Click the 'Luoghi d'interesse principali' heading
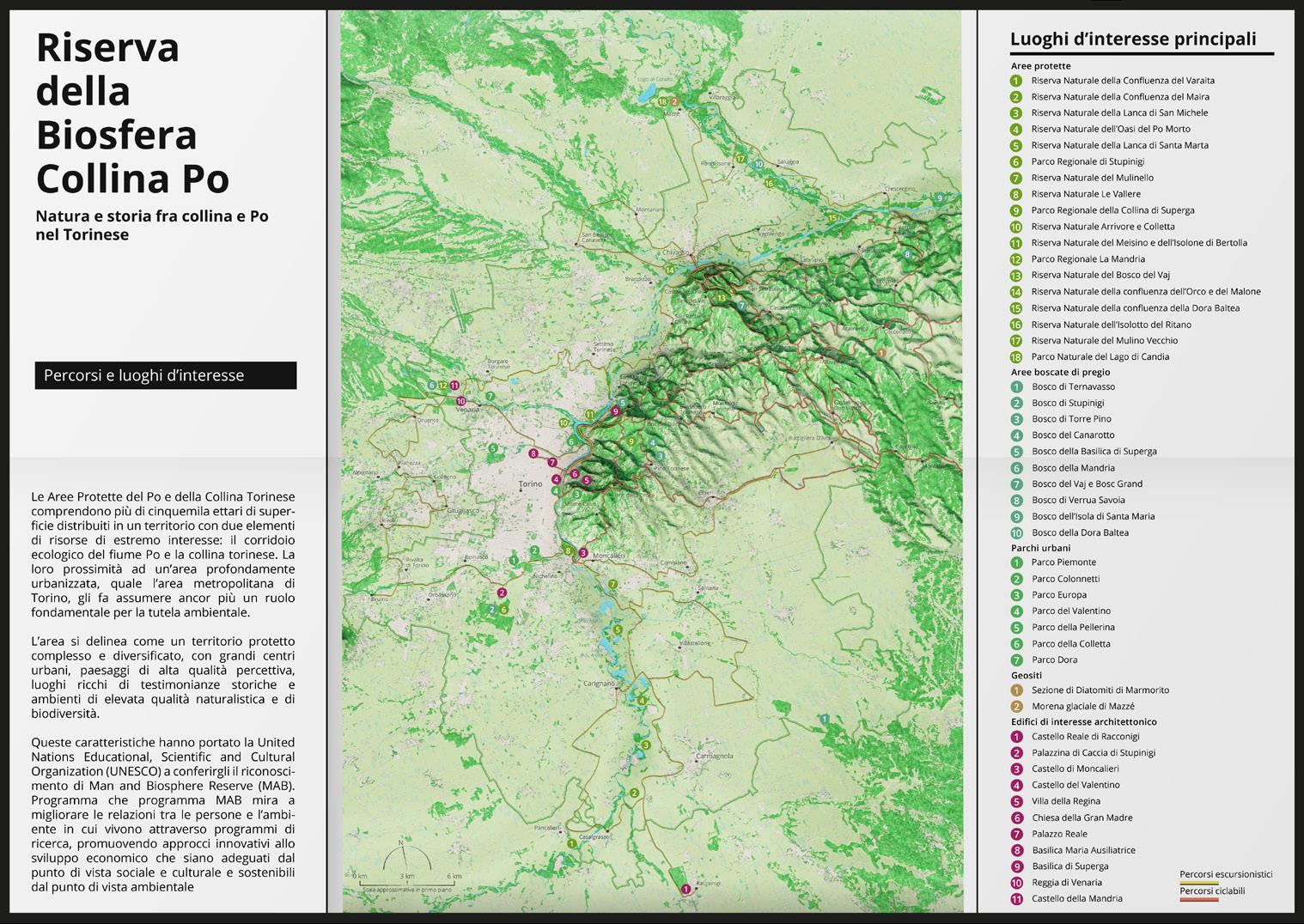The image size is (1304, 924). (1133, 39)
